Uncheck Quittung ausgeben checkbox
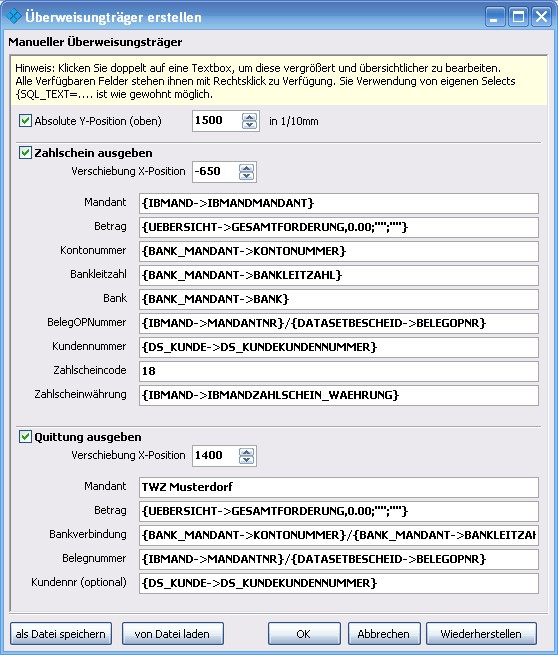Viewport: 558px width, 655px height. coord(25,437)
